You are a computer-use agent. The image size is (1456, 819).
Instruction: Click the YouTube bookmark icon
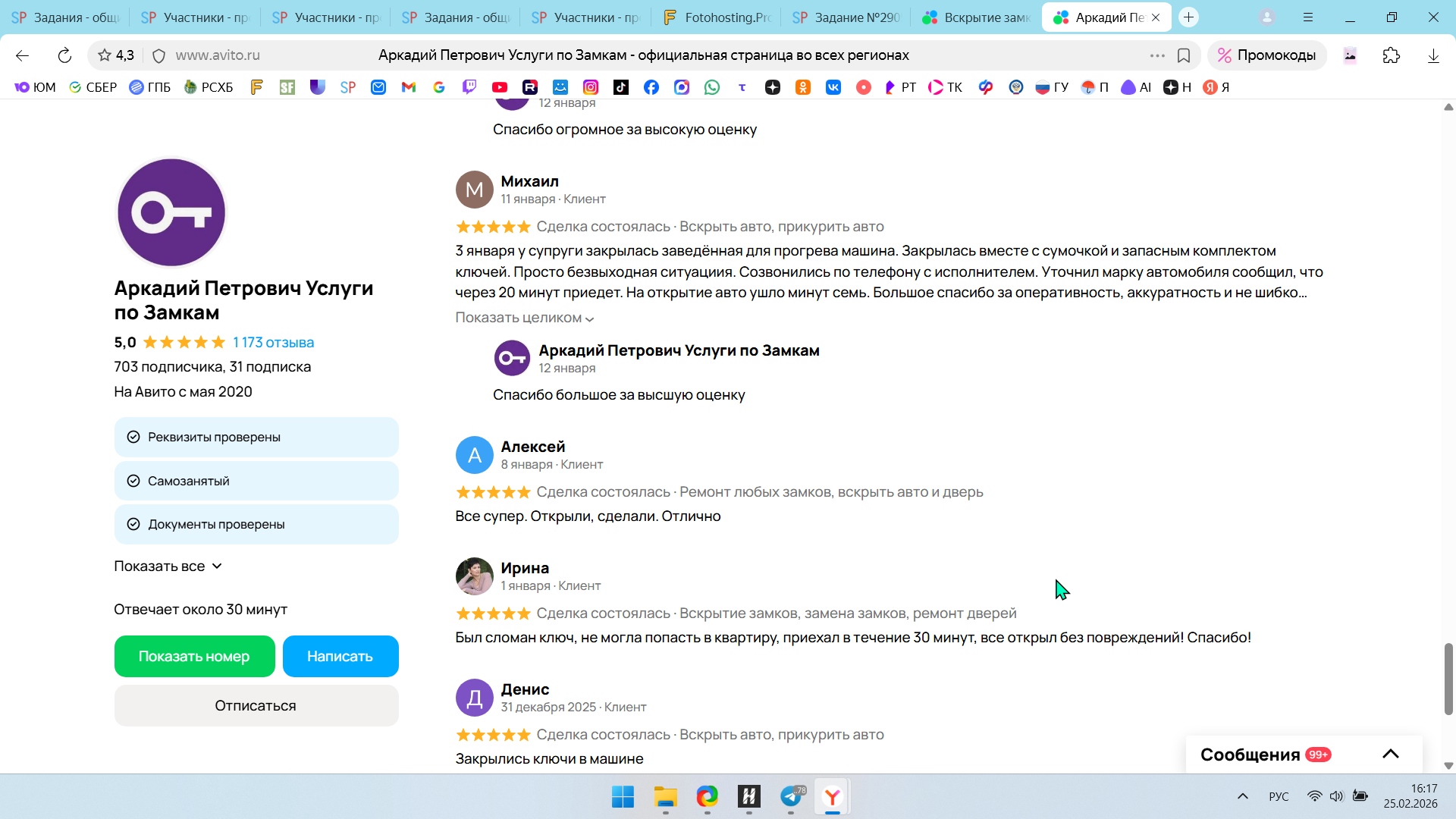[499, 87]
